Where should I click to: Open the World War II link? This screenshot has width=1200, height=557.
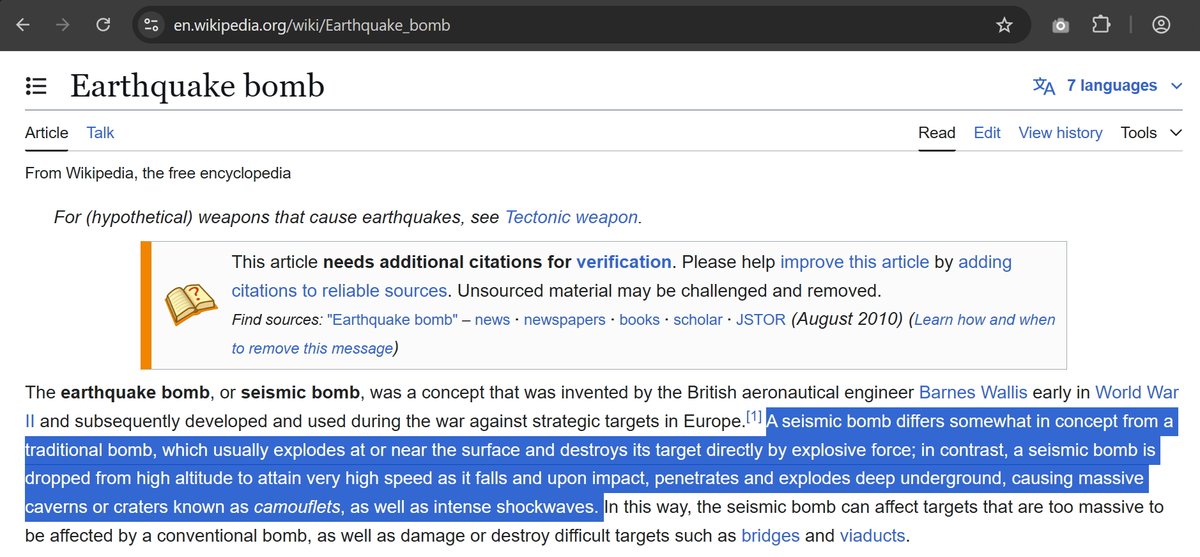(602, 407)
